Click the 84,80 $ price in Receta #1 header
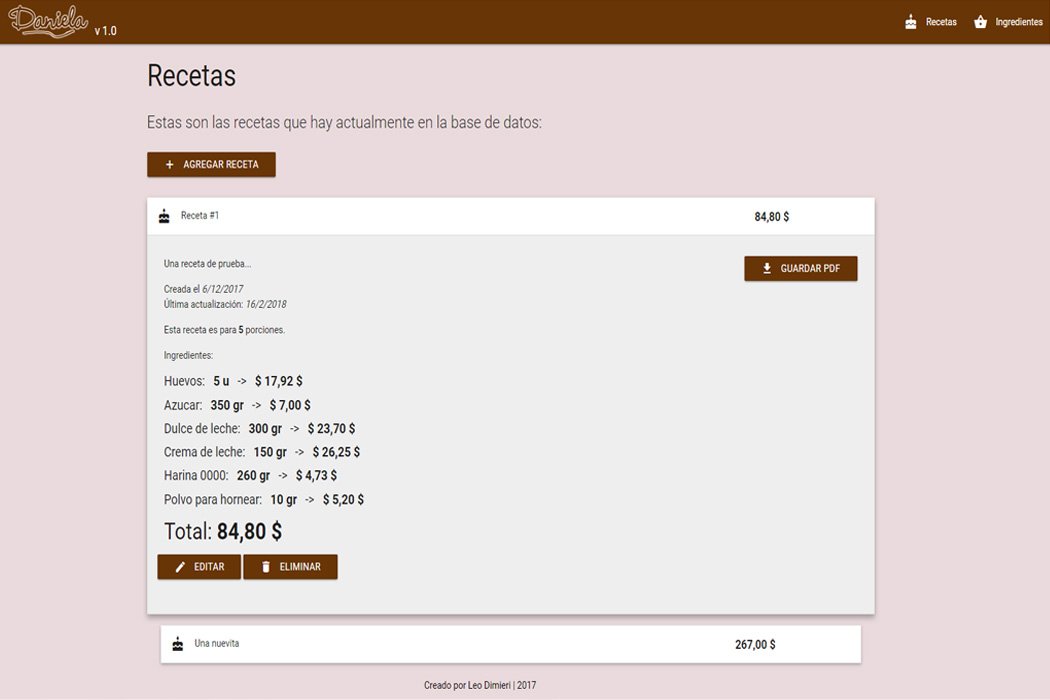Image resolution: width=1050 pixels, height=700 pixels. click(x=771, y=217)
